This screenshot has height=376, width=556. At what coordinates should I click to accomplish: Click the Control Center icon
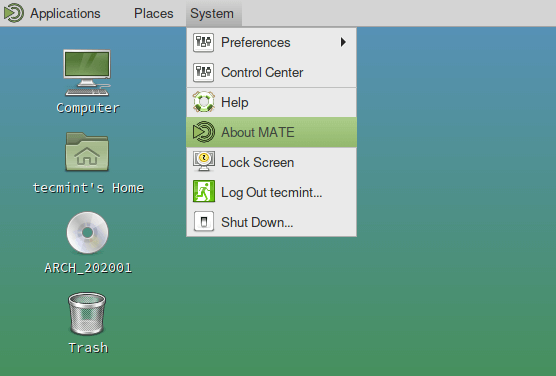click(204, 72)
